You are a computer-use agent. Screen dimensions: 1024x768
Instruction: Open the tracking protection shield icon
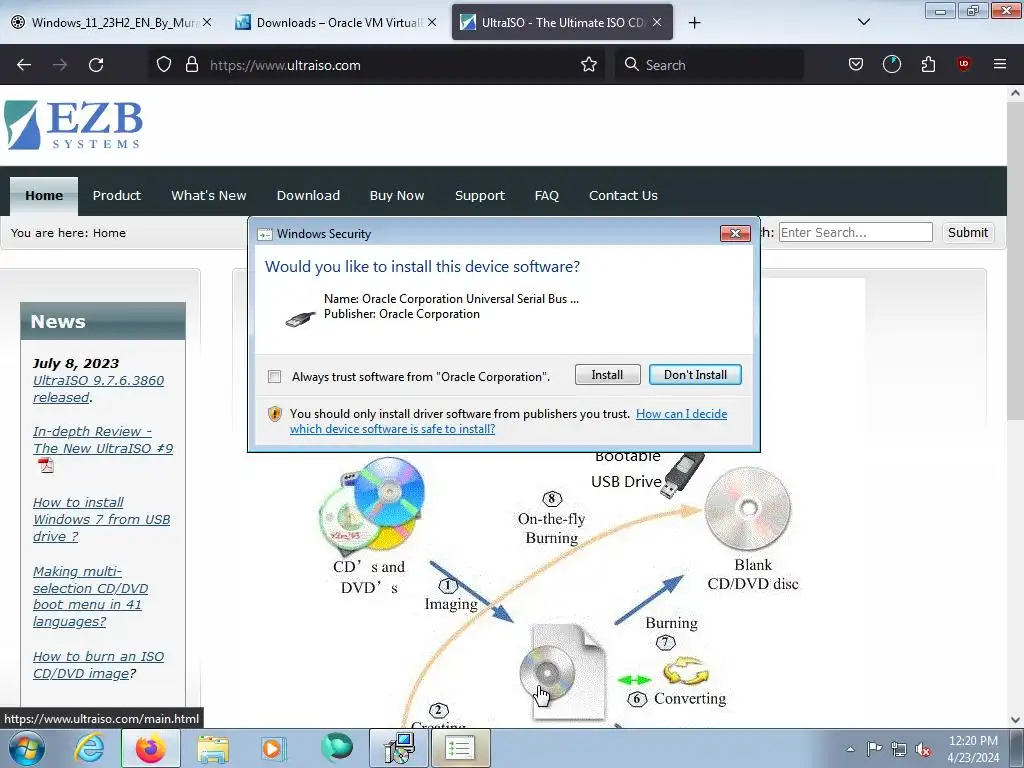[x=164, y=65]
